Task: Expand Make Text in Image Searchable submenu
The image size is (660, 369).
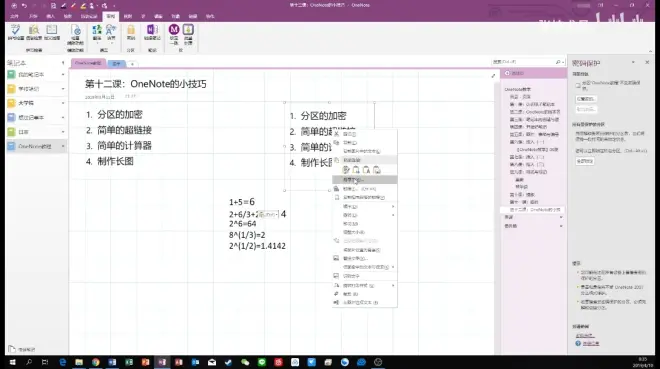Action: (393, 267)
